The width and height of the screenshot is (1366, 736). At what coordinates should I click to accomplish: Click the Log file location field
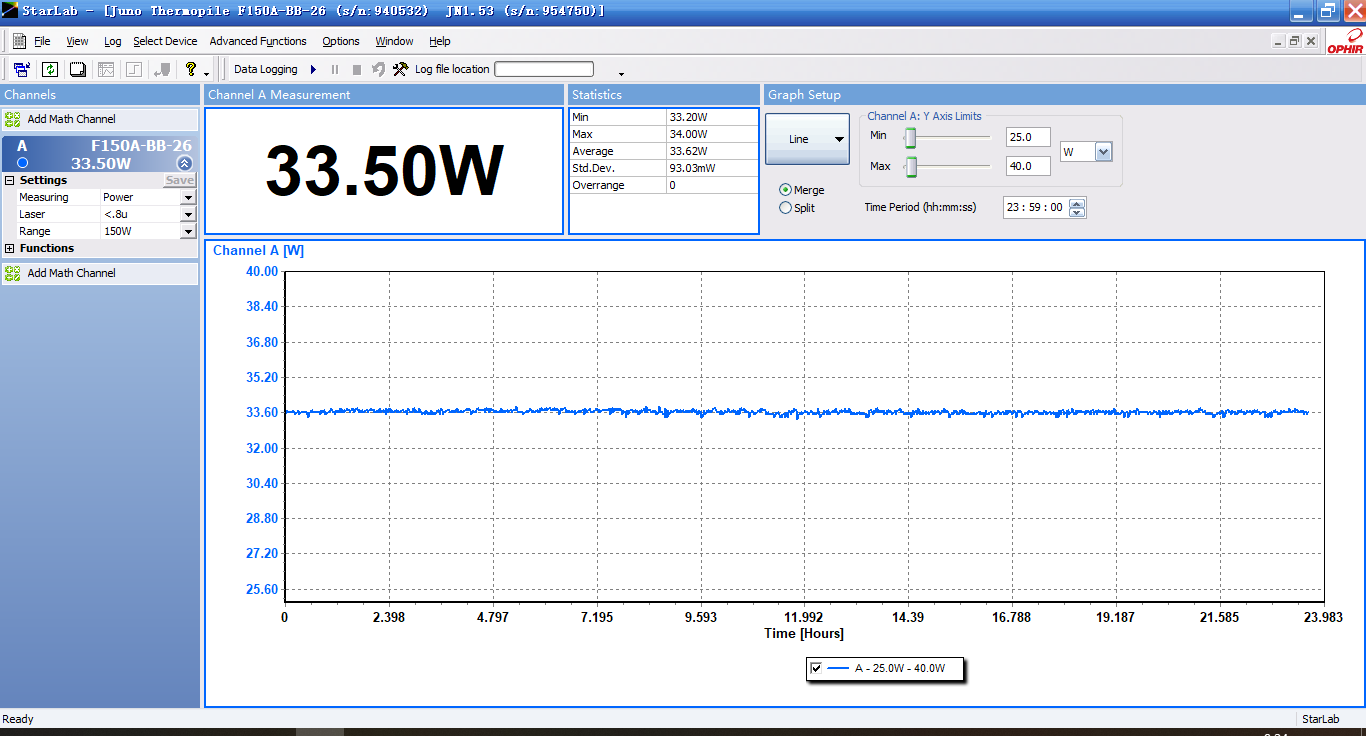click(544, 69)
